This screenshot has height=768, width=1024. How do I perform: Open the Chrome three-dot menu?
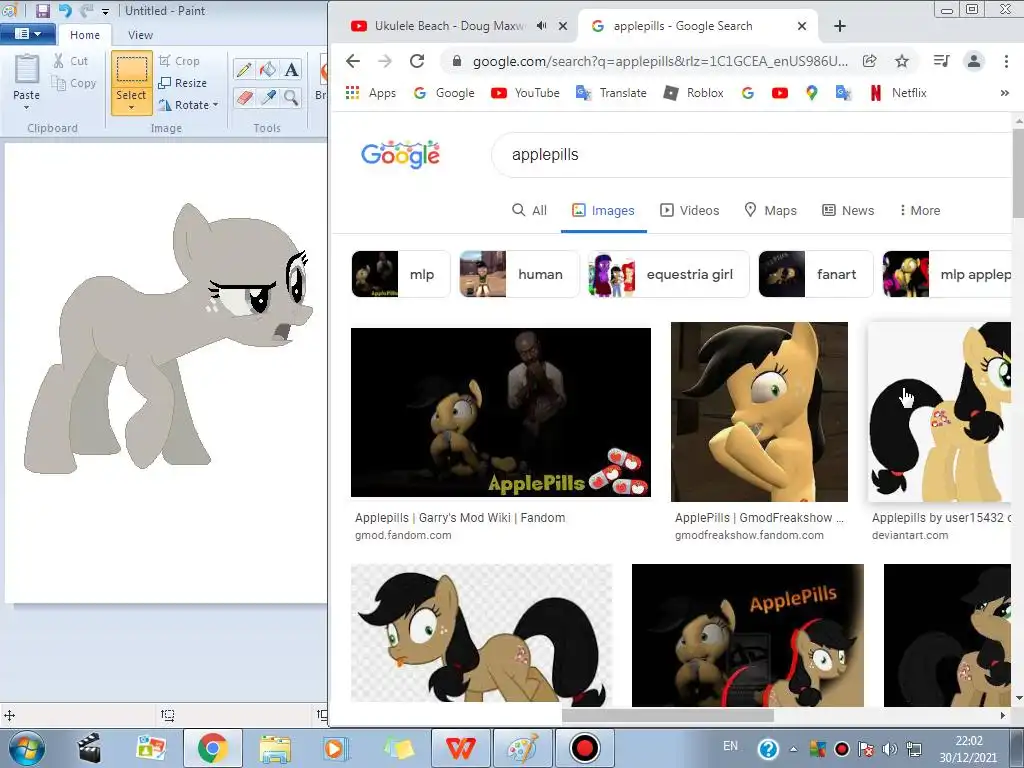tap(1006, 61)
